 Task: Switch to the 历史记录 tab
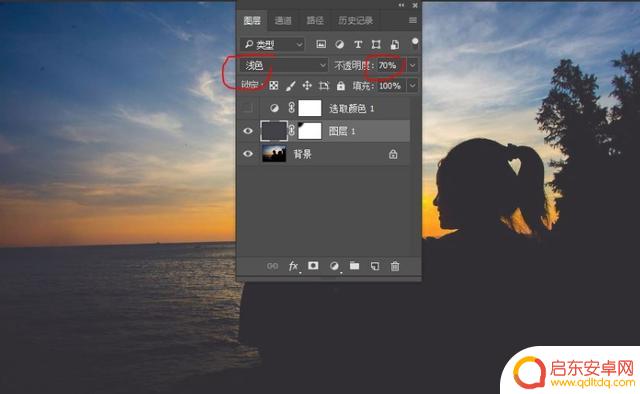355,20
